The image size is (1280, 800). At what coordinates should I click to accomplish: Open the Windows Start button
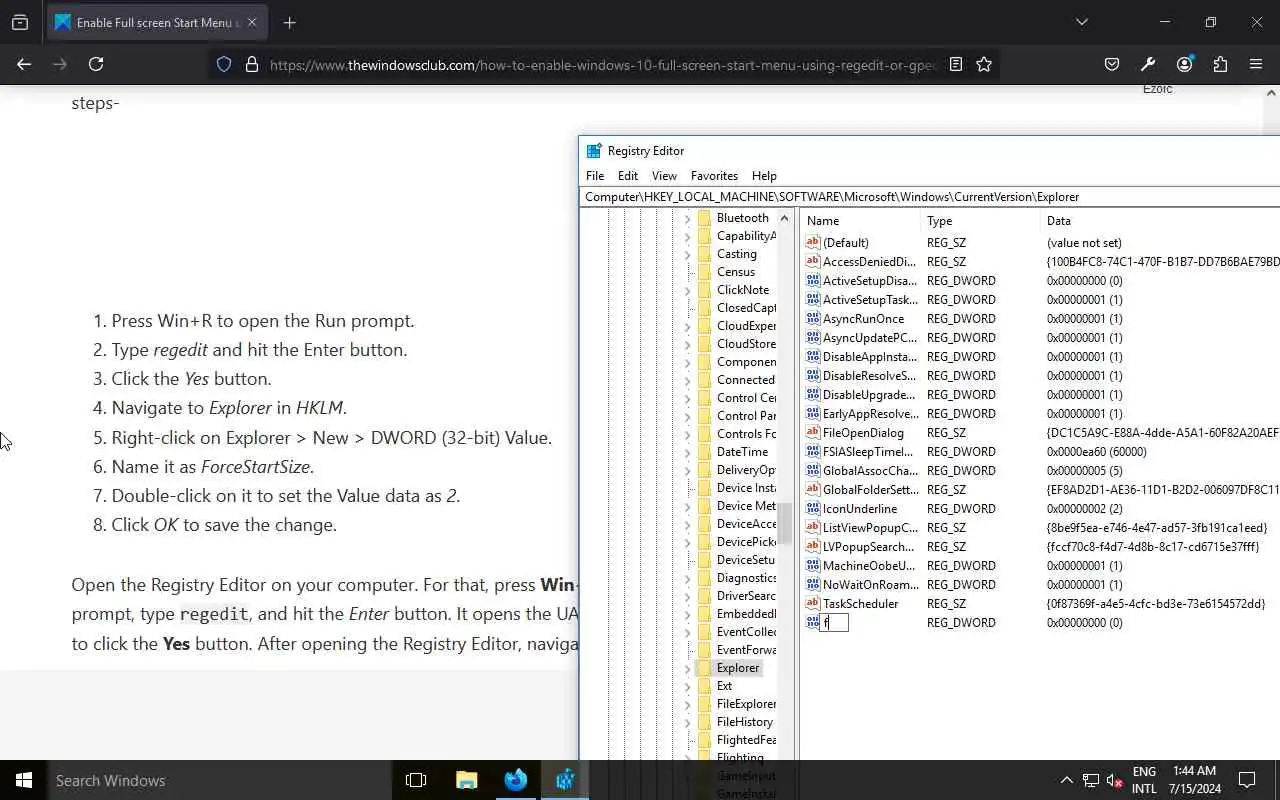click(x=24, y=780)
